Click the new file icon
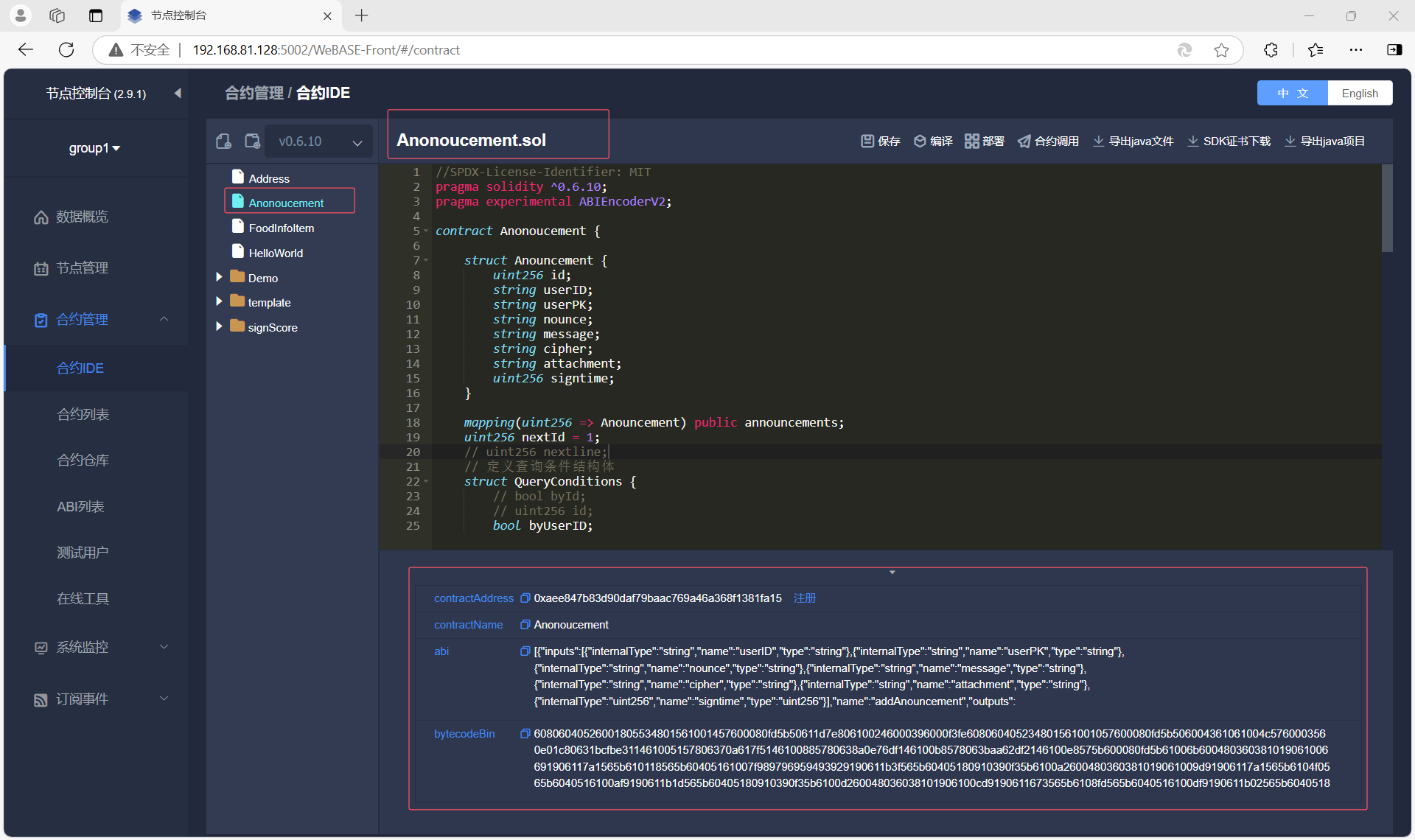 223,141
